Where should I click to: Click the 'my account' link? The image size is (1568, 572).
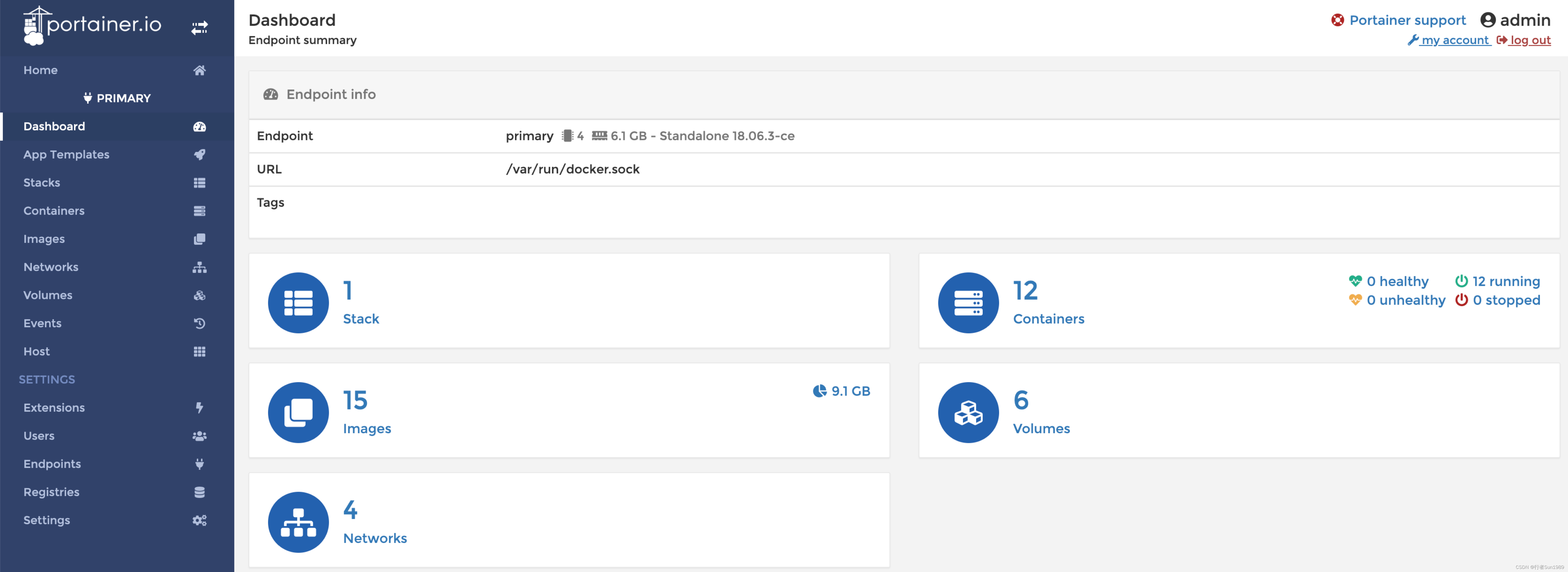(1454, 40)
